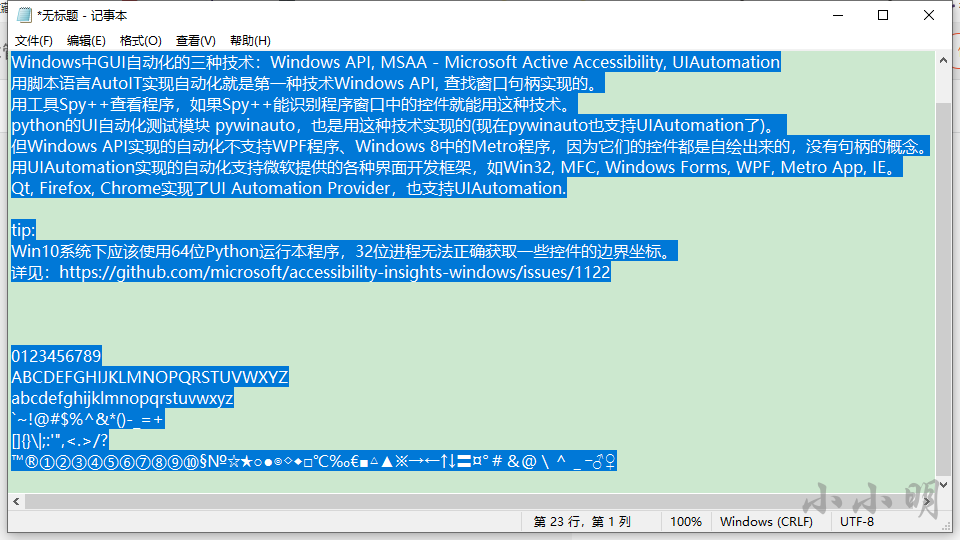Viewport: 960px width, 540px height.
Task: Click UTF-8 encoding in status bar
Action: coord(857,522)
